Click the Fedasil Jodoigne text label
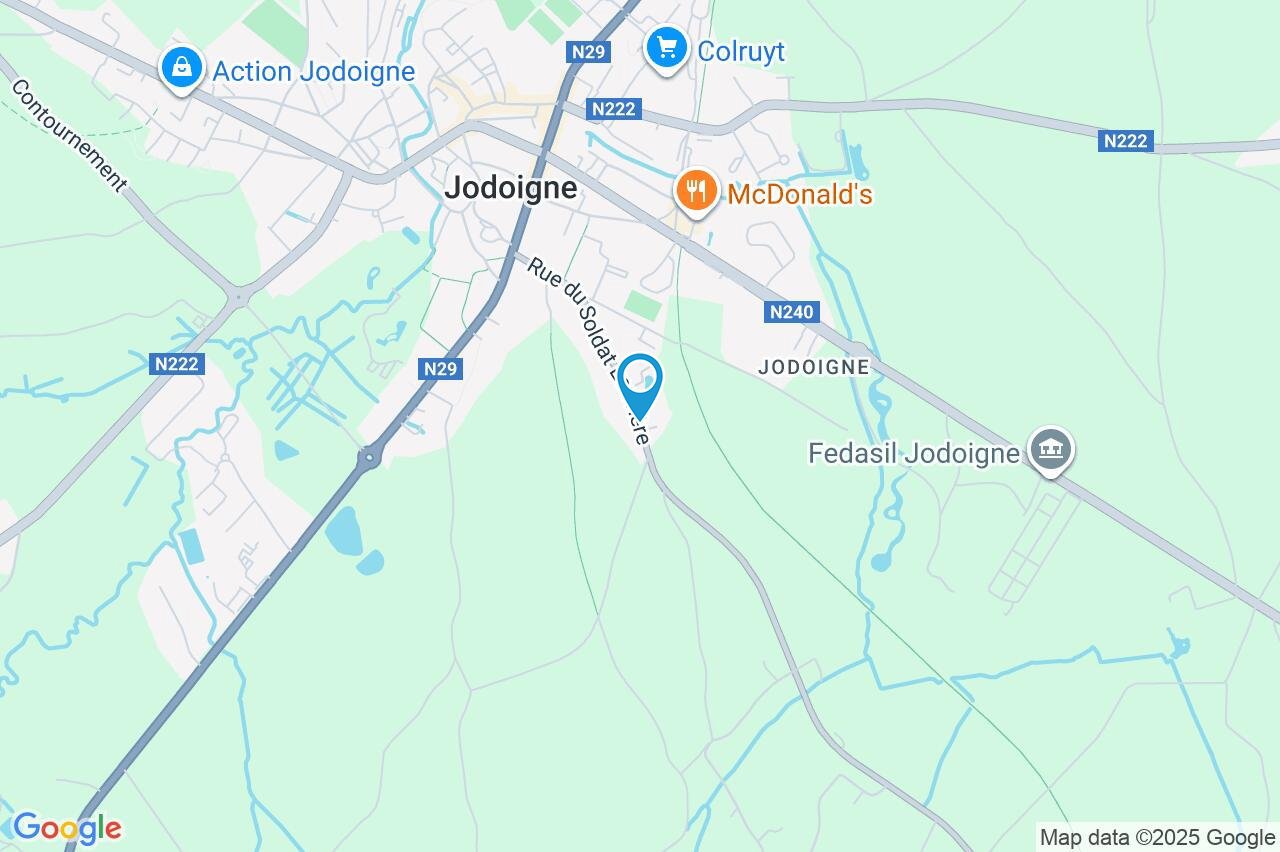The height and width of the screenshot is (852, 1280). (914, 454)
